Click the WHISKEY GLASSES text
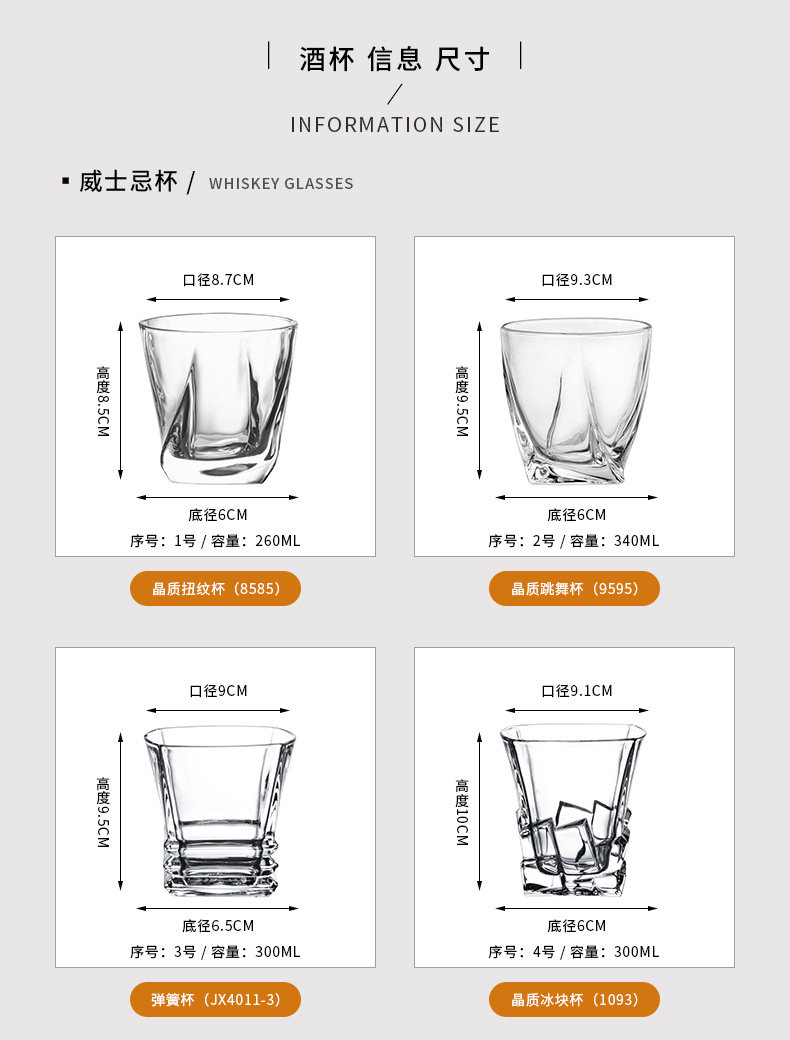Image resolution: width=790 pixels, height=1040 pixels. pos(281,184)
